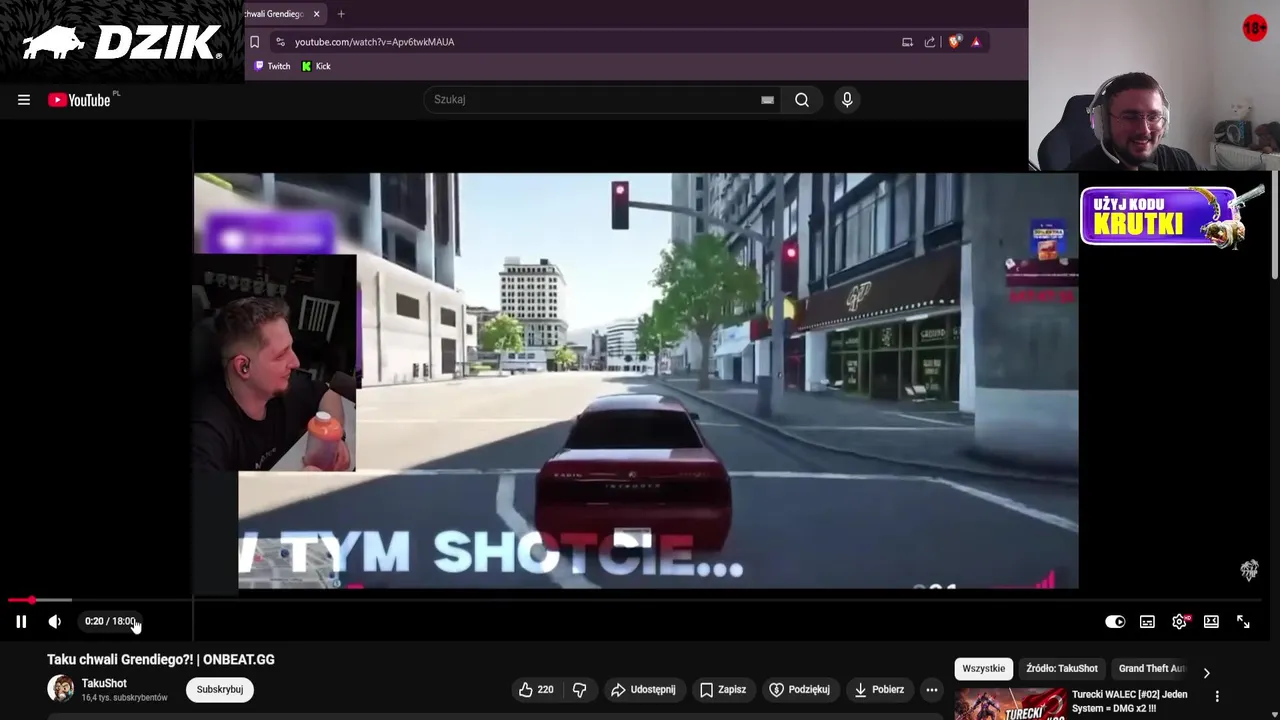
Task: Close the current browser tab
Action: 316,14
